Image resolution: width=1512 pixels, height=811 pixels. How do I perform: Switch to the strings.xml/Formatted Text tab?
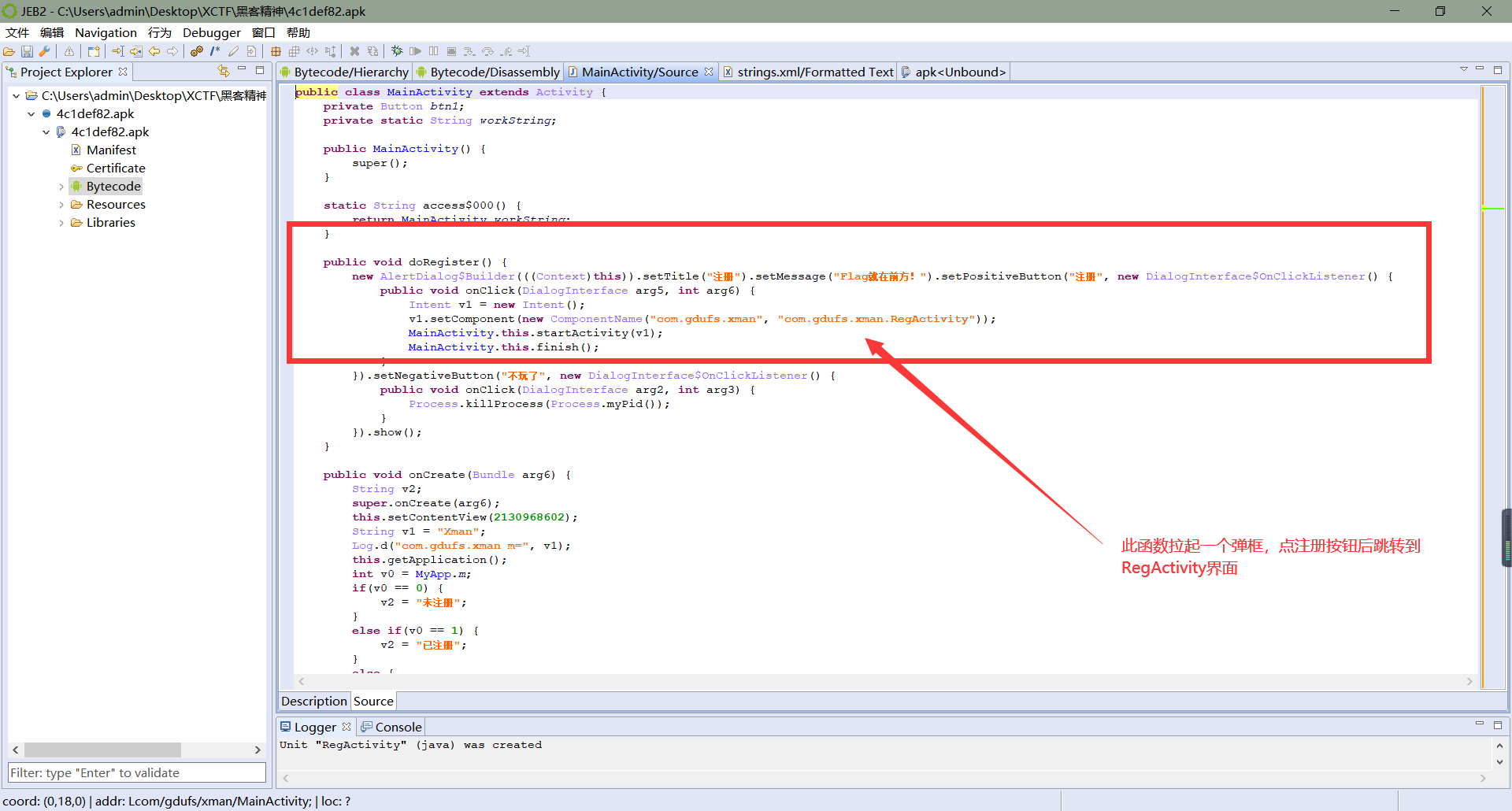click(809, 72)
